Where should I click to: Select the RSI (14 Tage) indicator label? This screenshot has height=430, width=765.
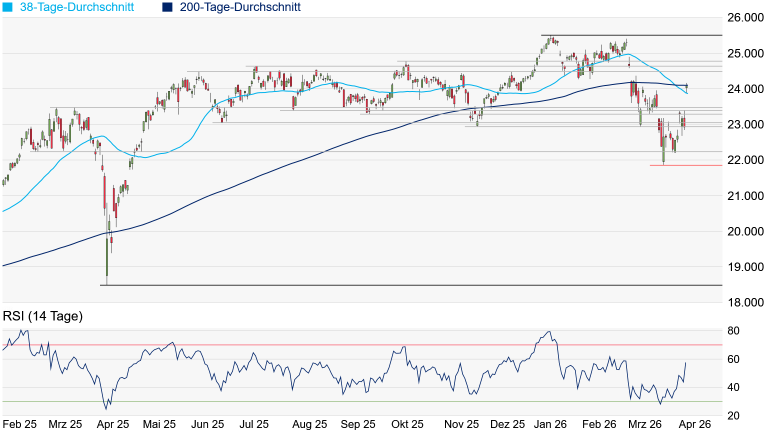pyautogui.click(x=42, y=316)
